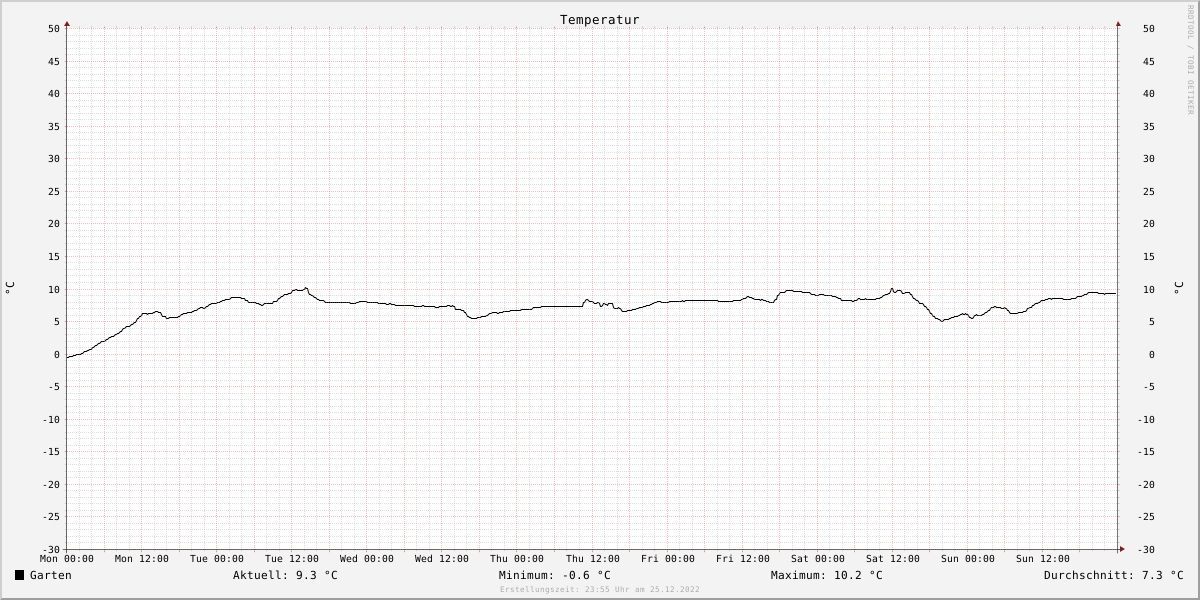Viewport: 1200px width, 600px height.
Task: Click the 'Mon 00:00' time axis label
Action: 67,559
